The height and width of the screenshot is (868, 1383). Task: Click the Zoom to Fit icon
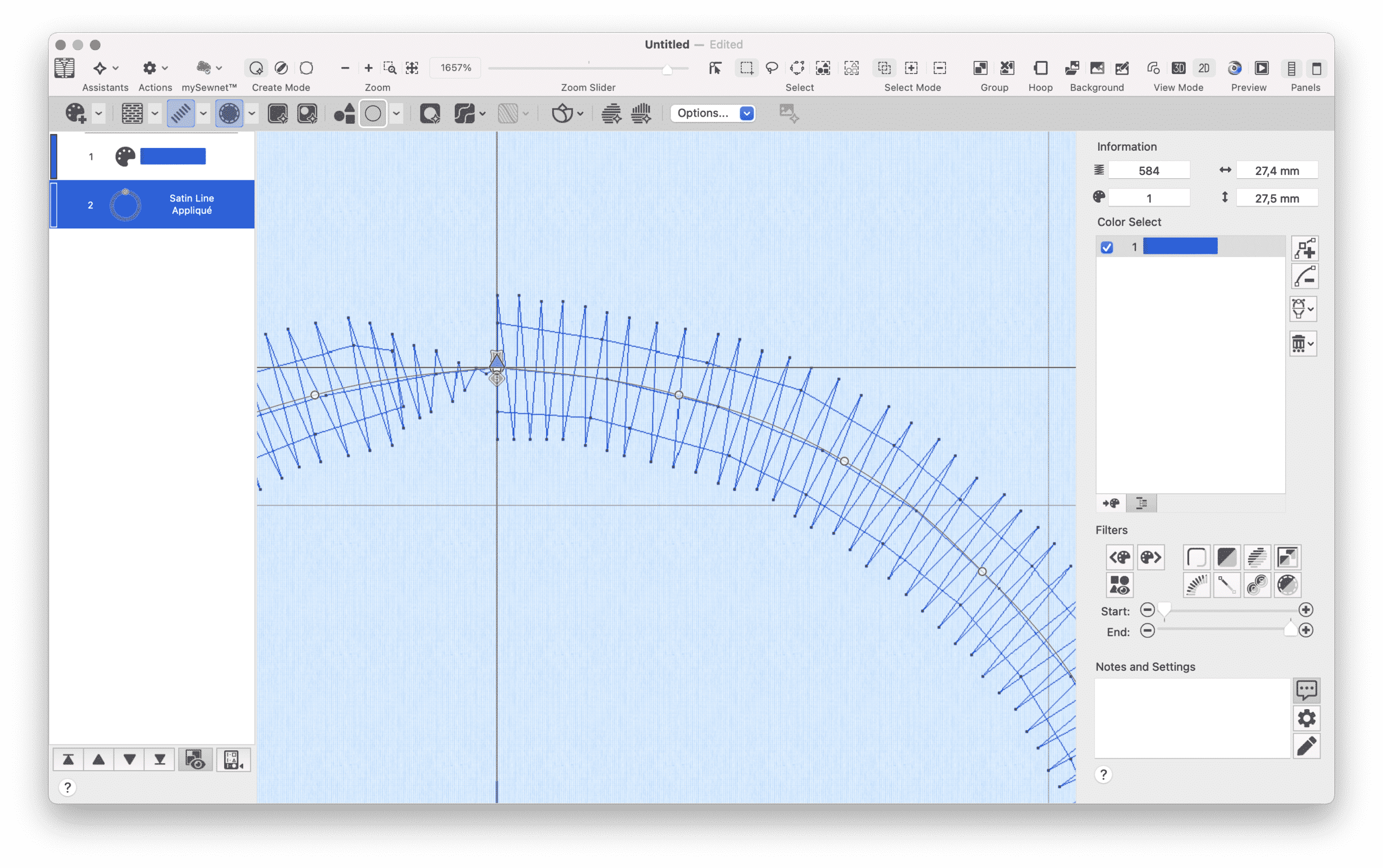pos(412,68)
